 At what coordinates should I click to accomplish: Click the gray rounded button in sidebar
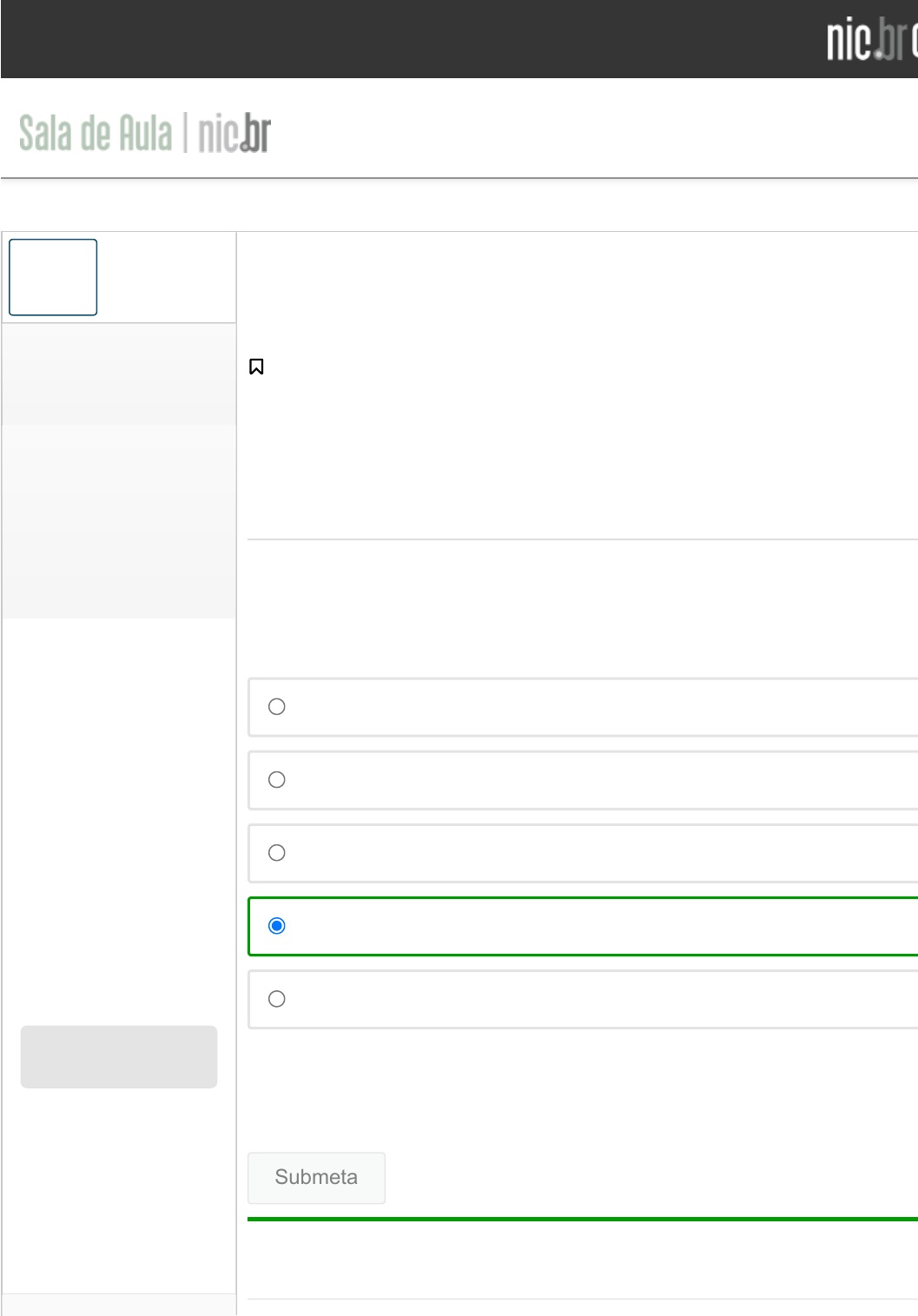pos(119,1056)
